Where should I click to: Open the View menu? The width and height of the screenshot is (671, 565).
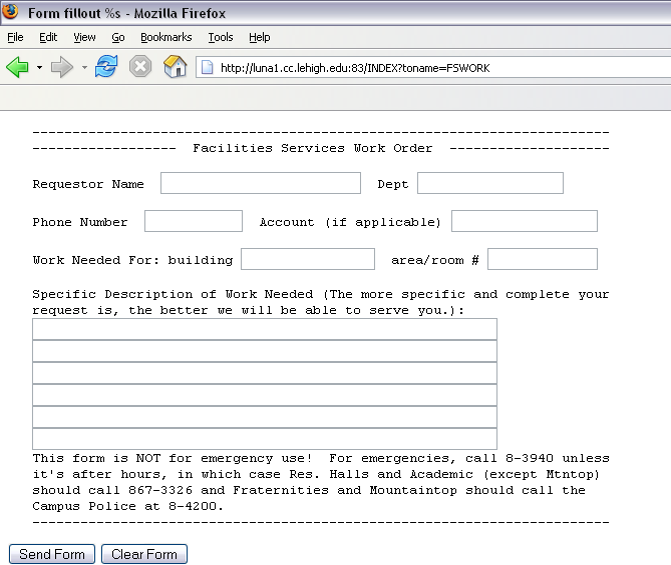click(84, 38)
